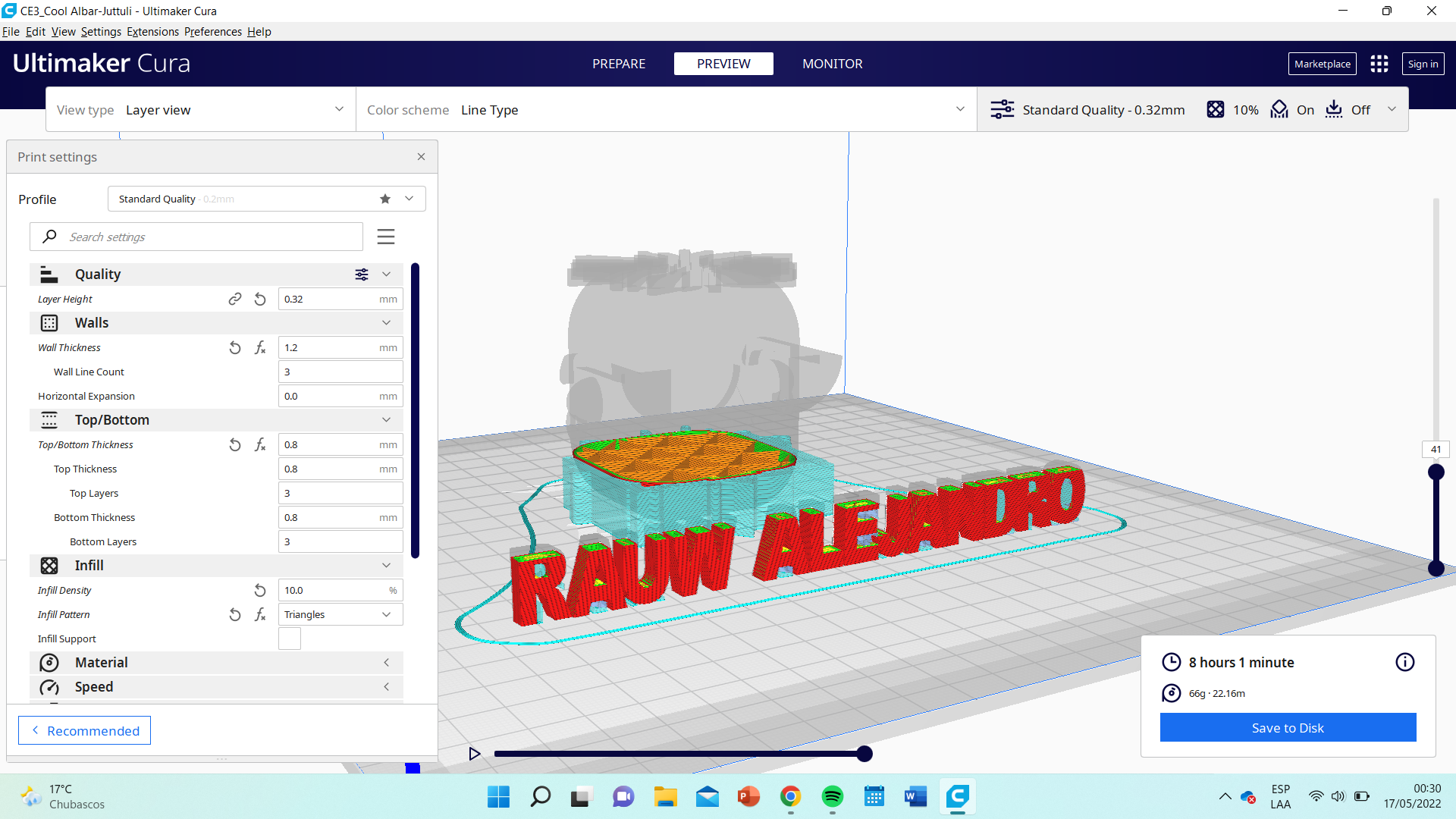Show print time details with the info icon
1456x819 pixels.
[x=1405, y=662]
